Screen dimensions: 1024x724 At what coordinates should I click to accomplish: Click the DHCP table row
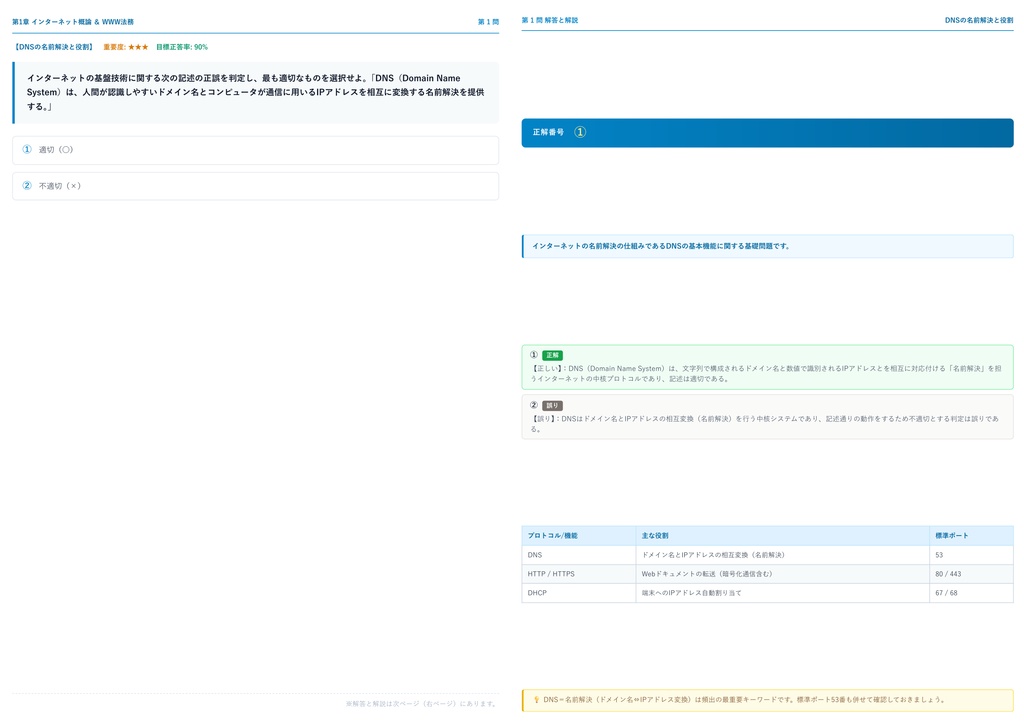767,593
